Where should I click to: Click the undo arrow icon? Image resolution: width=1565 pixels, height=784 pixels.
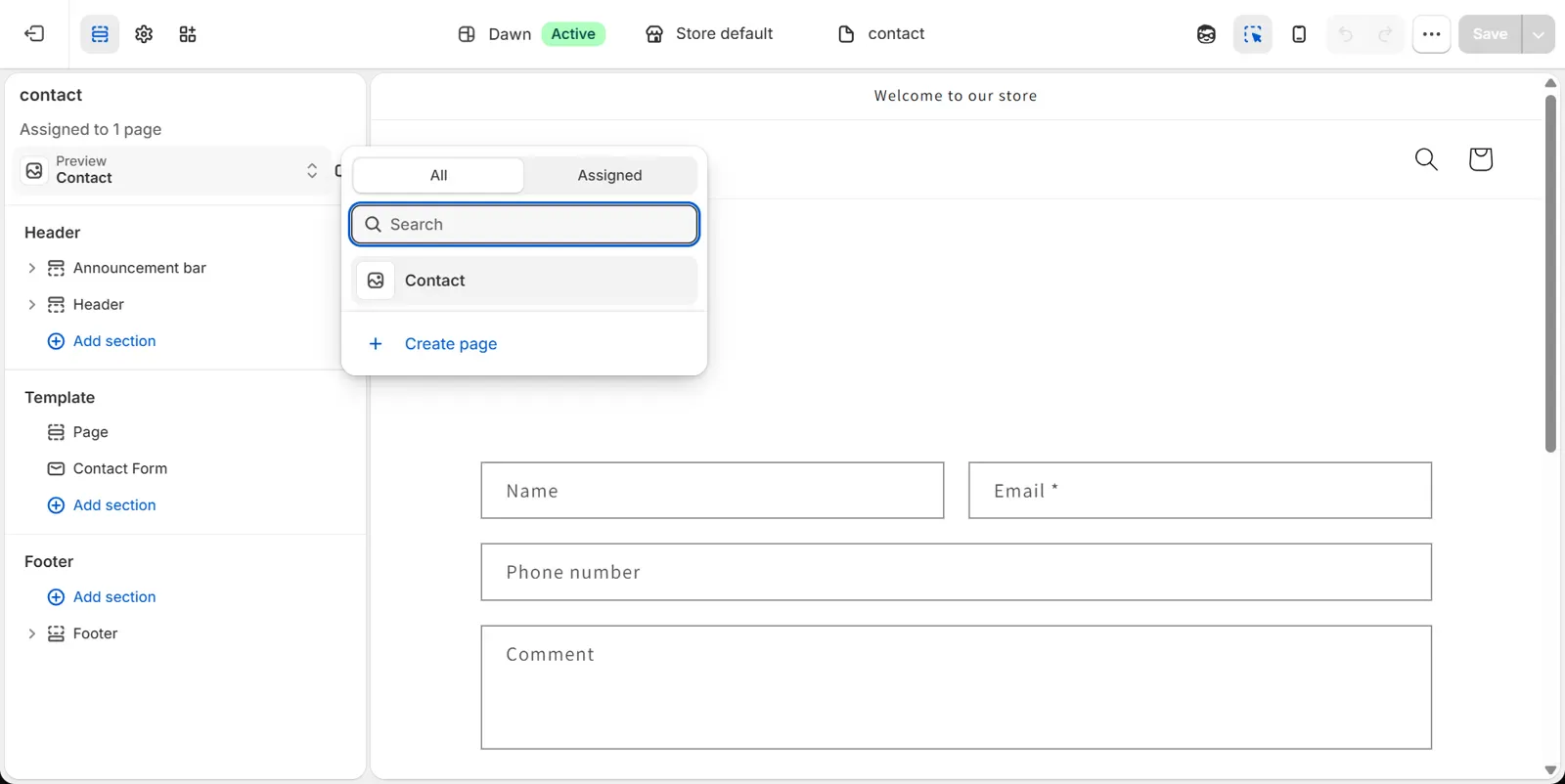click(1346, 34)
